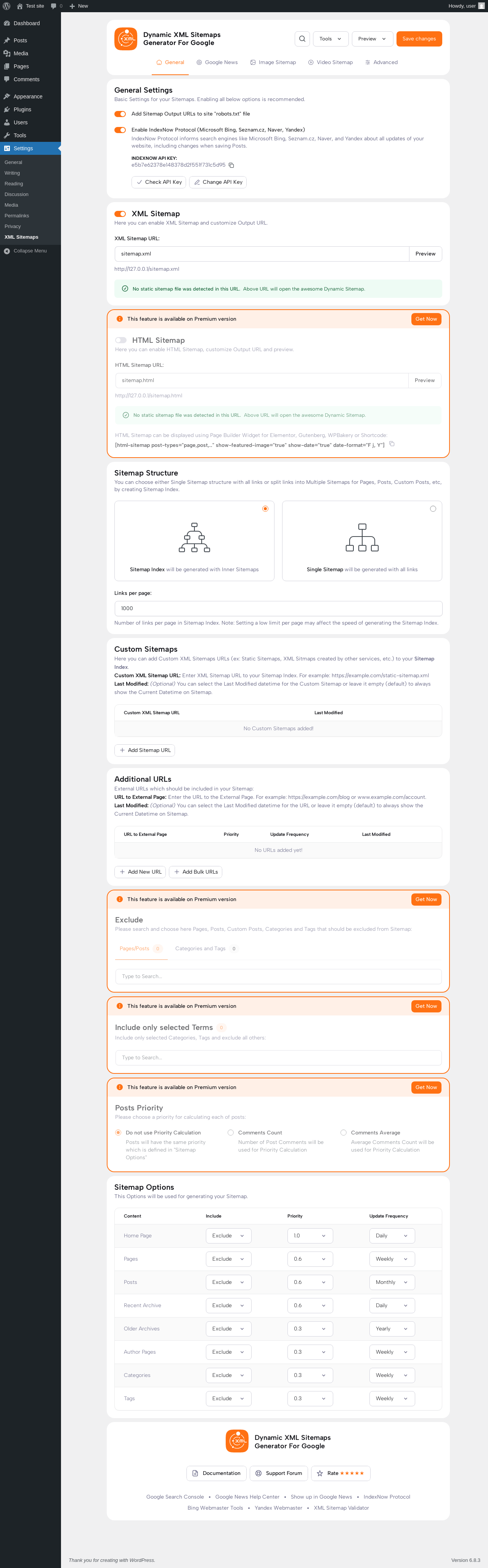Viewport: 488px width, 1568px height.
Task: Disable the XML Sitemap toggle
Action: [120, 214]
